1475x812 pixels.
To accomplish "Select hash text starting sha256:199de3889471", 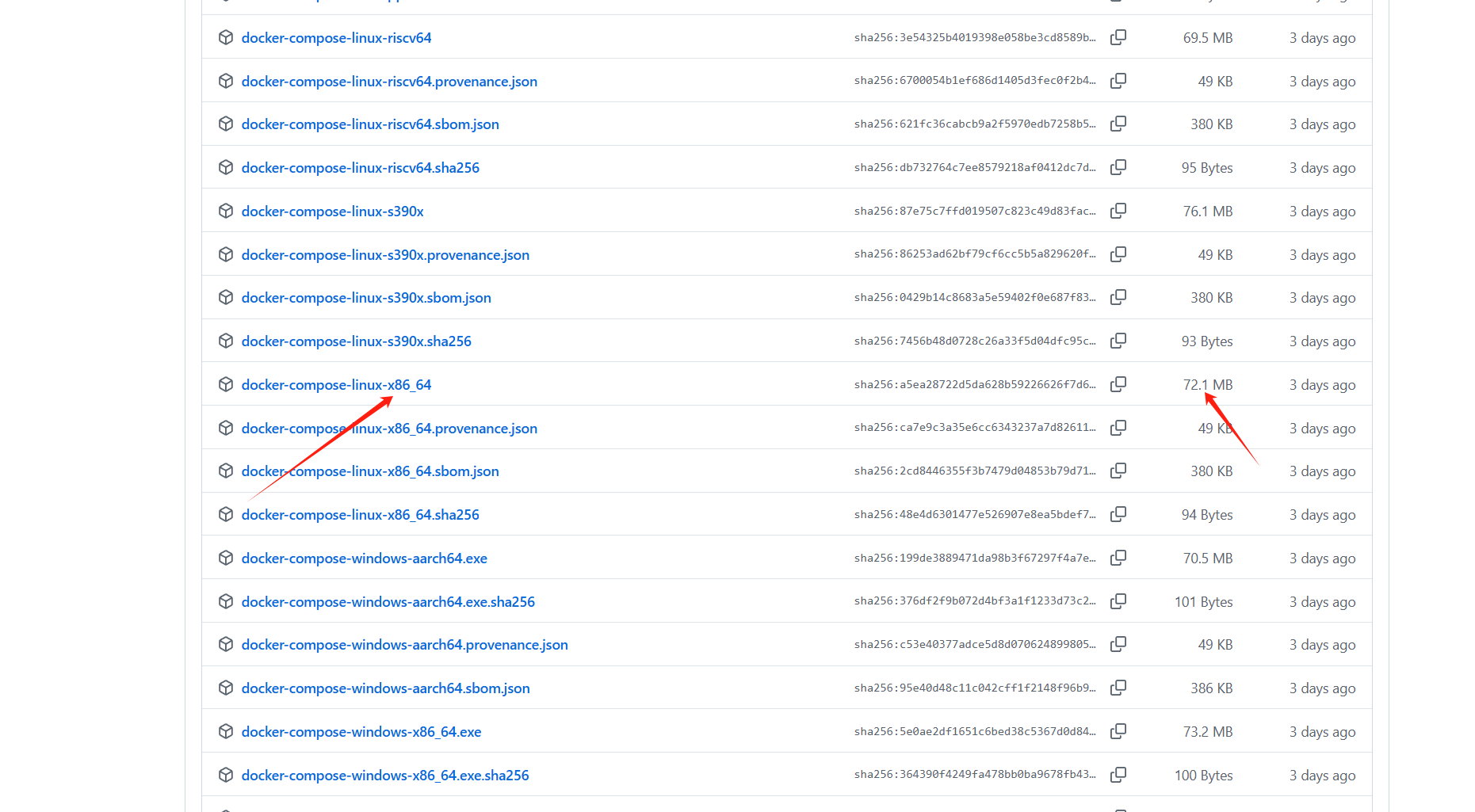I will click(x=975, y=558).
